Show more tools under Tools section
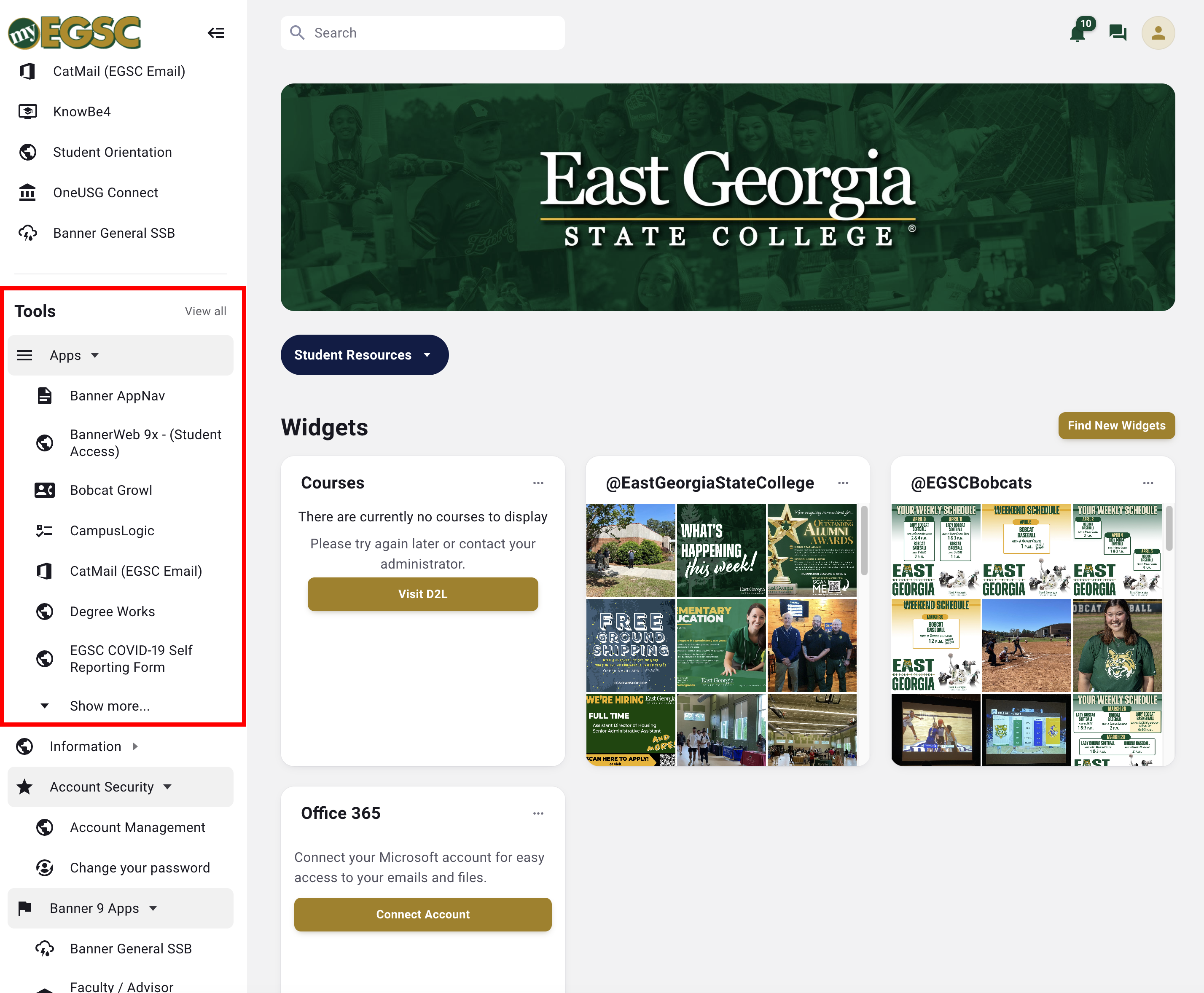1204x993 pixels. pyautogui.click(x=110, y=706)
